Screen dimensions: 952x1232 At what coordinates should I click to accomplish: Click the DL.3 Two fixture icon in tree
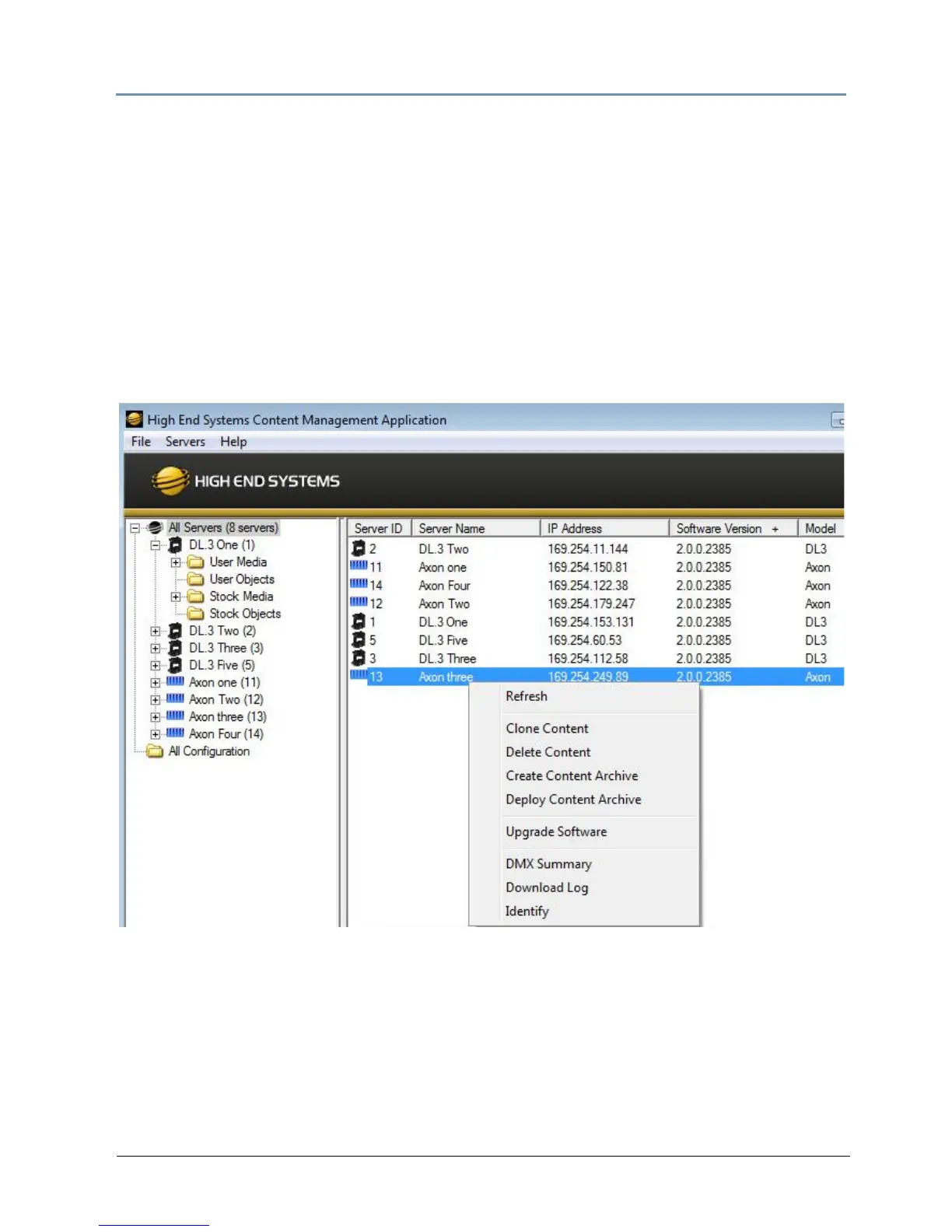(176, 631)
